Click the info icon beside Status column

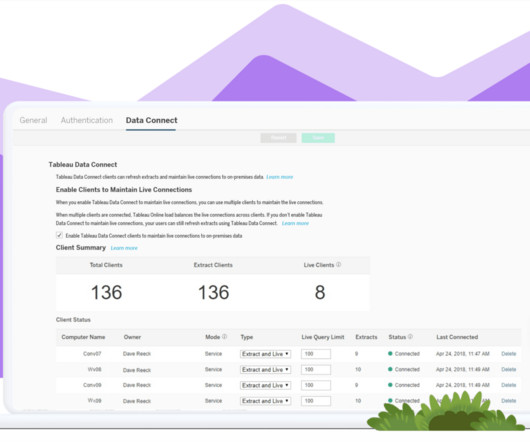410,337
